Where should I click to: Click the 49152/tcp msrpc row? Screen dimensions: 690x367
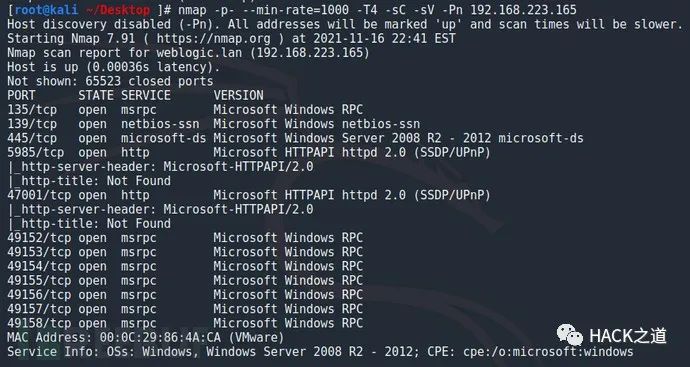pos(185,238)
